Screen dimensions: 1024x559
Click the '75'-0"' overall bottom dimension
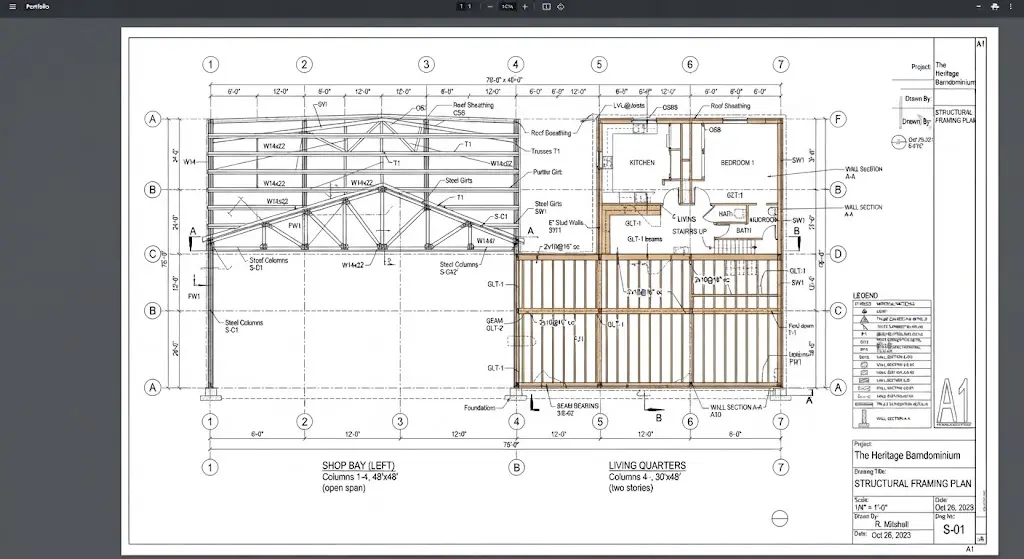(x=511, y=445)
